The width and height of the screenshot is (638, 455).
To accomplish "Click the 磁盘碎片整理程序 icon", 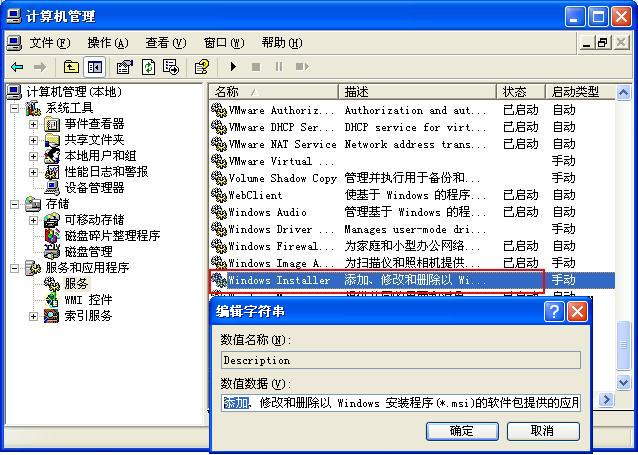I will [52, 236].
